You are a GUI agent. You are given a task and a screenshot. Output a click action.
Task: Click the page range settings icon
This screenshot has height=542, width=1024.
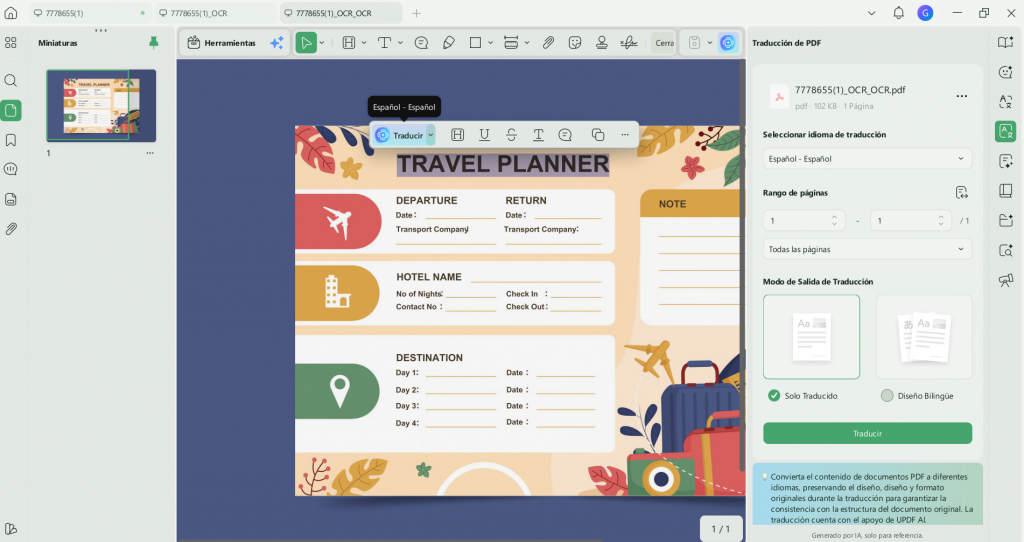[x=961, y=193]
